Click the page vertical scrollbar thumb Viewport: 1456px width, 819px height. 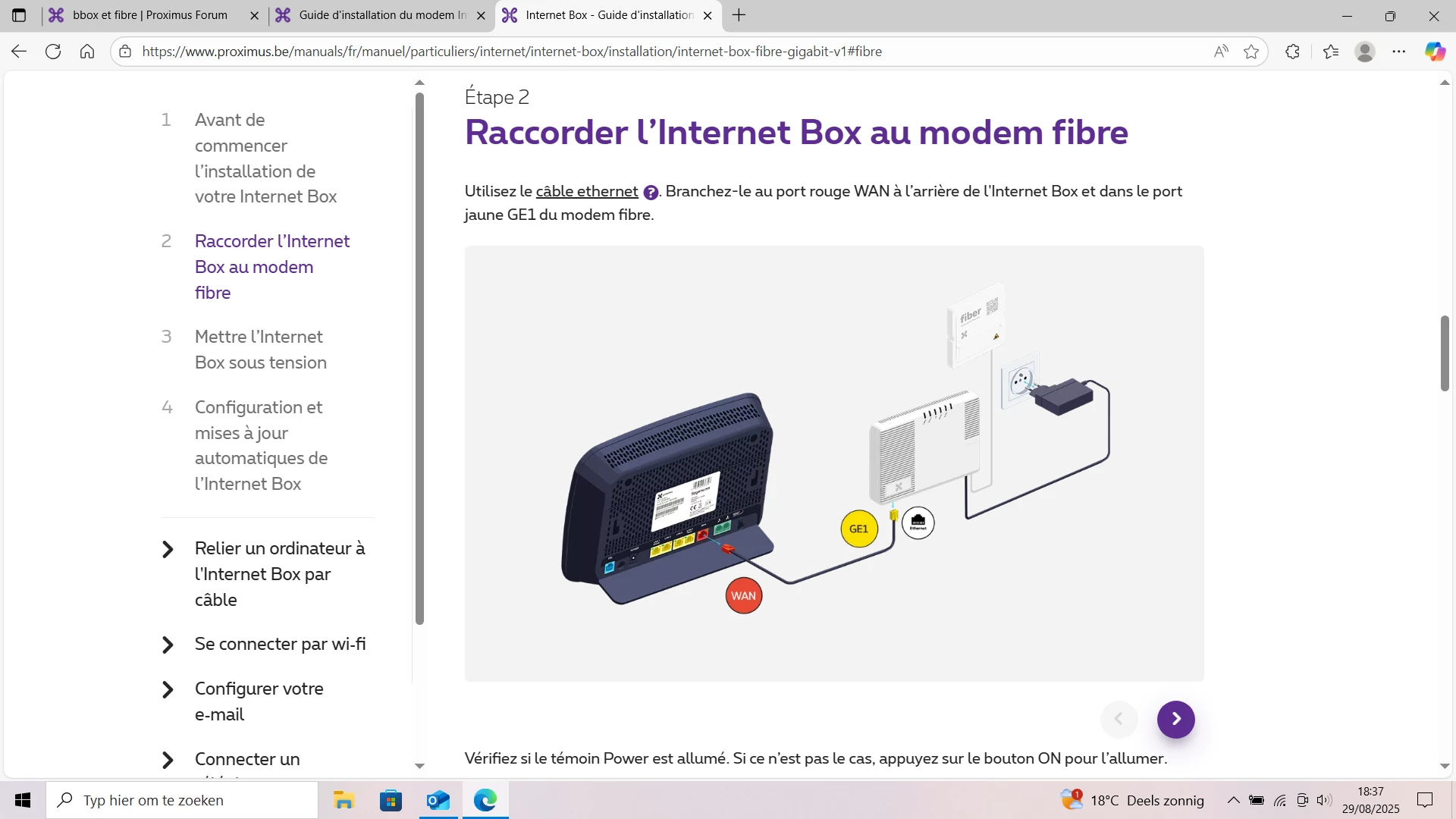[x=1445, y=353]
